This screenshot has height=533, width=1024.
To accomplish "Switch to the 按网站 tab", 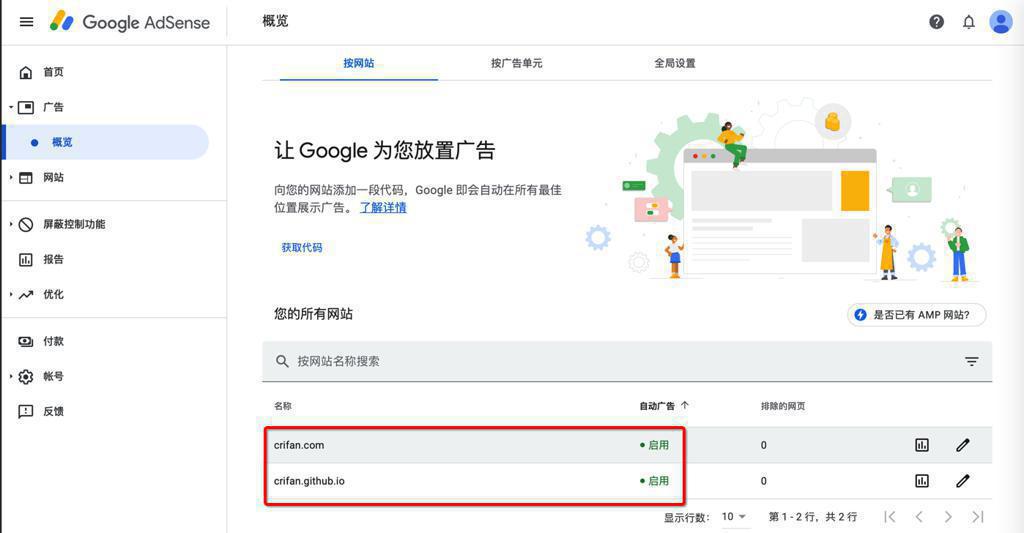I will [x=359, y=63].
